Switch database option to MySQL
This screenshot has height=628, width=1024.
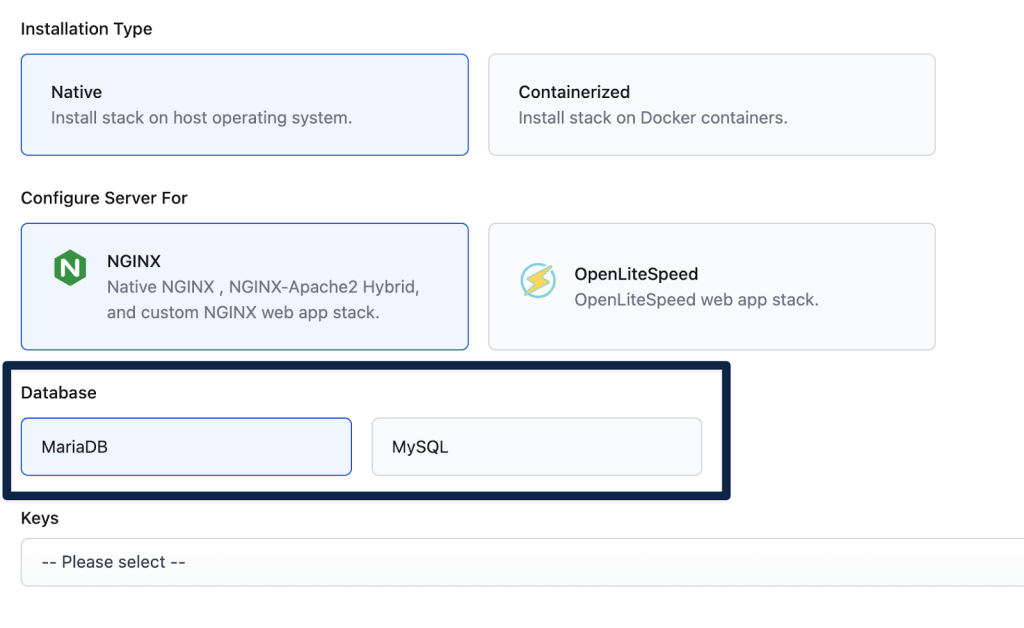click(x=536, y=447)
